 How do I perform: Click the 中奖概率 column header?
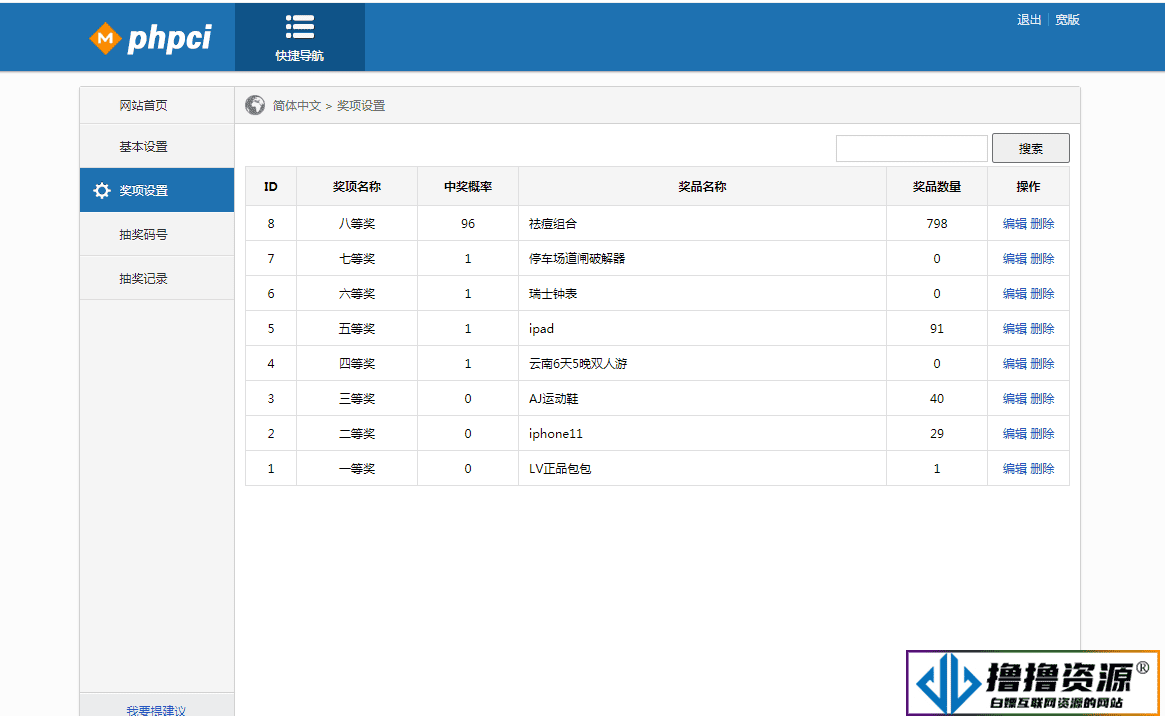coord(468,186)
